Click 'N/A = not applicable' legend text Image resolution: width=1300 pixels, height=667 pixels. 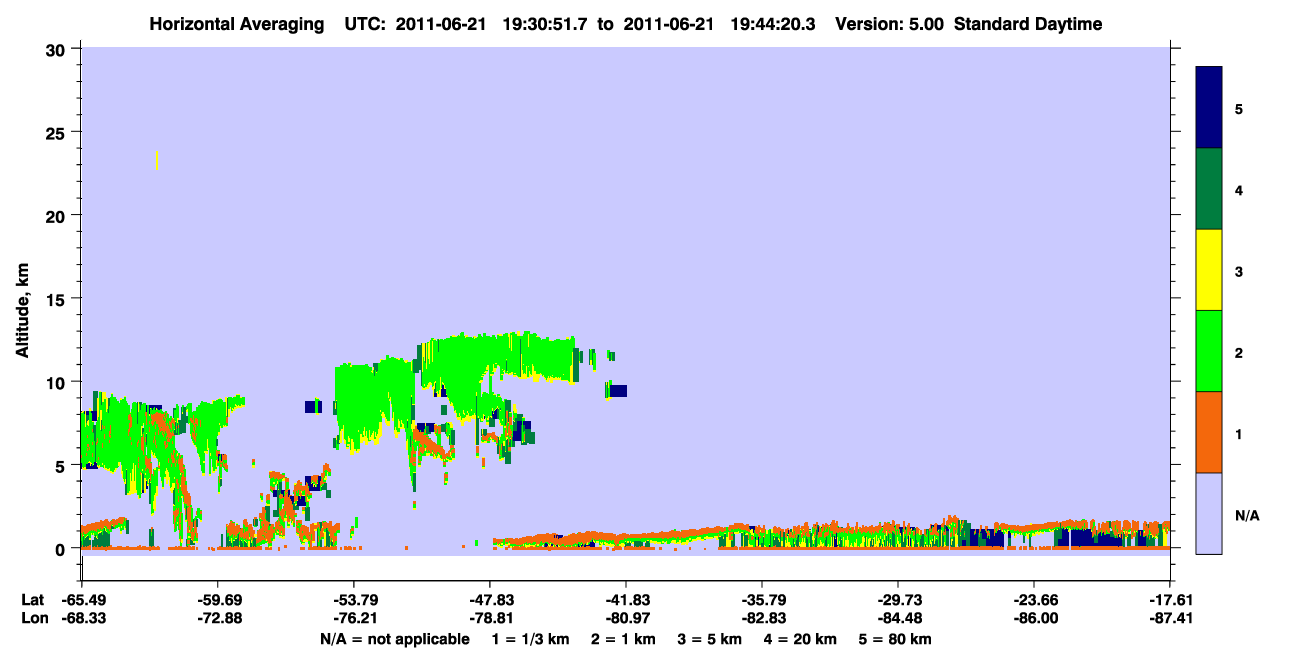[394, 639]
